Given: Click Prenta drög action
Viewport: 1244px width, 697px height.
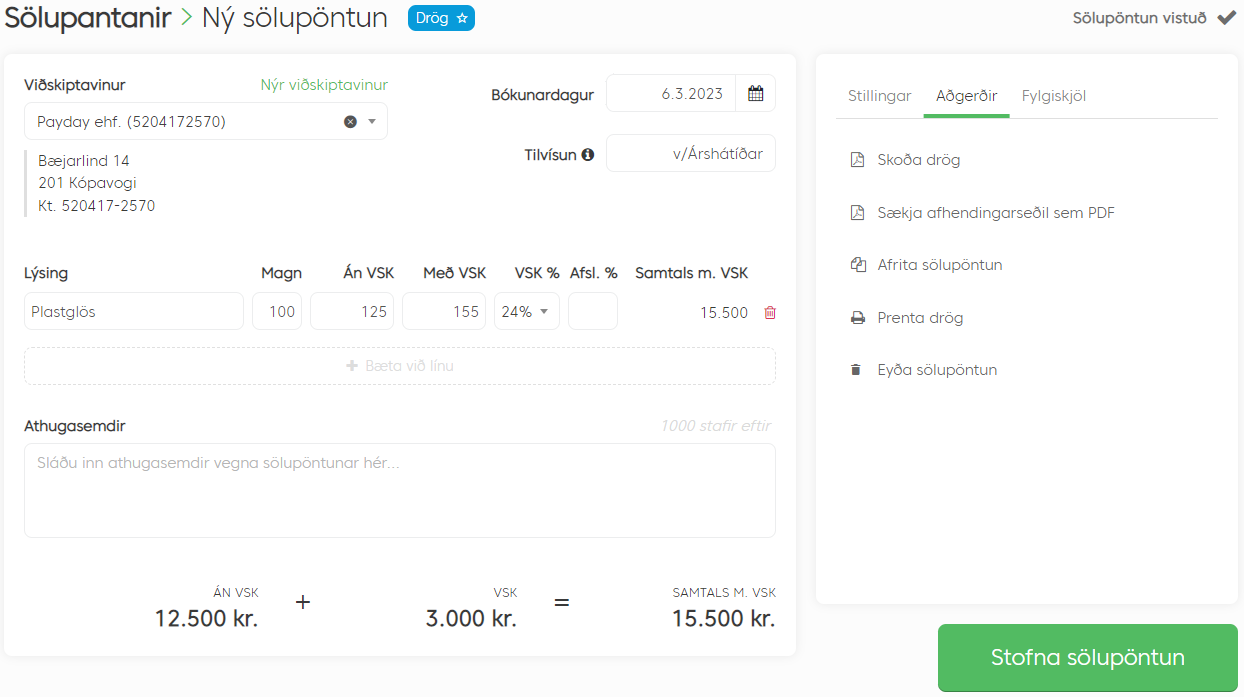Looking at the screenshot, I should click(x=920, y=318).
